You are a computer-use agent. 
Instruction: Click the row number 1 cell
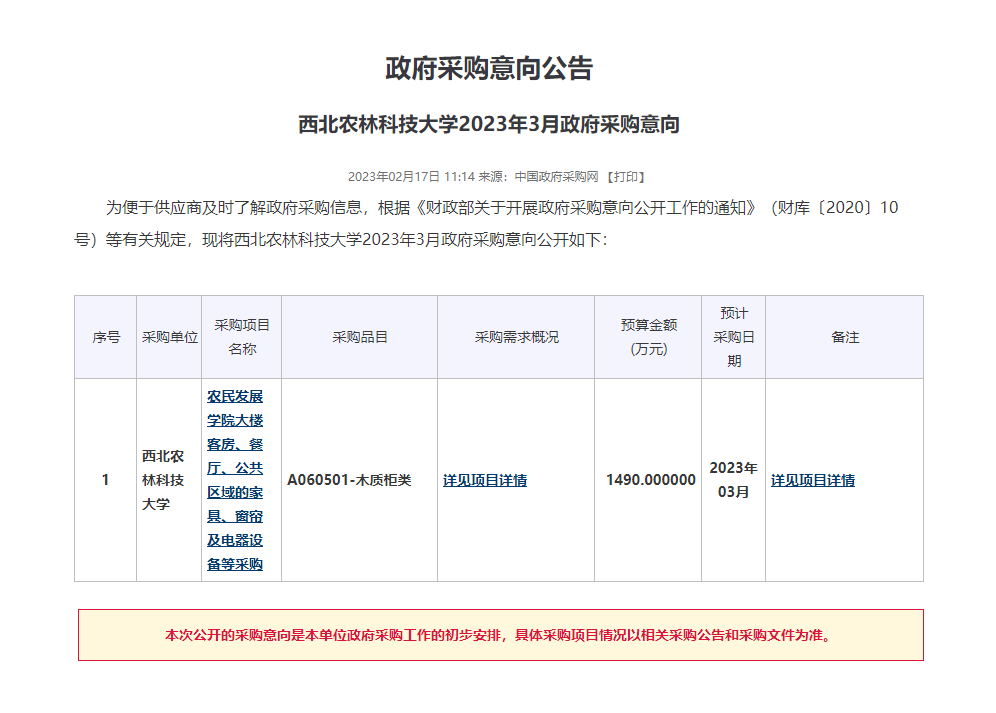click(x=105, y=480)
